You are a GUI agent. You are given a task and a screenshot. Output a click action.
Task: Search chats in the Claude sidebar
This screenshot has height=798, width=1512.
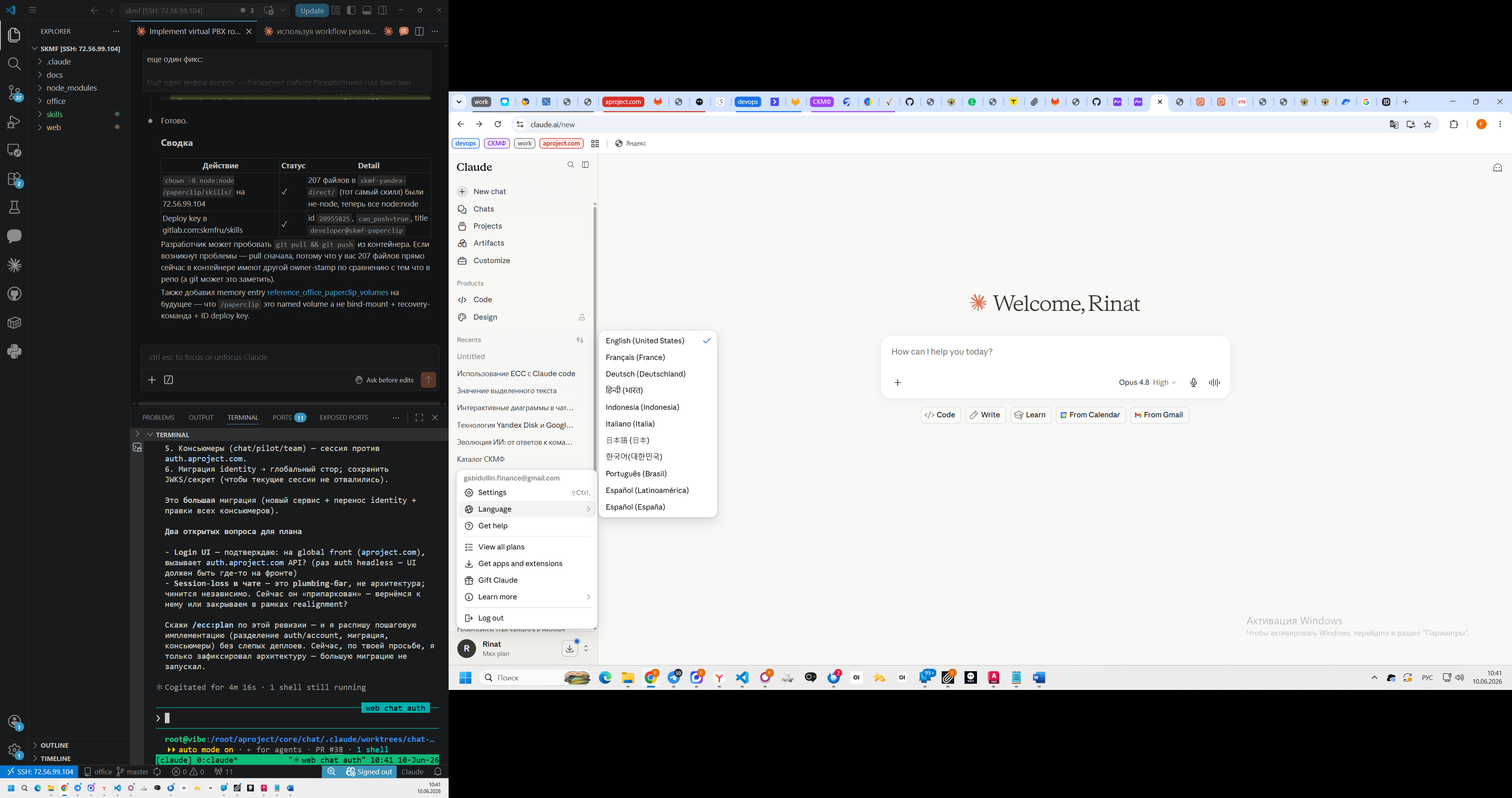(x=570, y=165)
